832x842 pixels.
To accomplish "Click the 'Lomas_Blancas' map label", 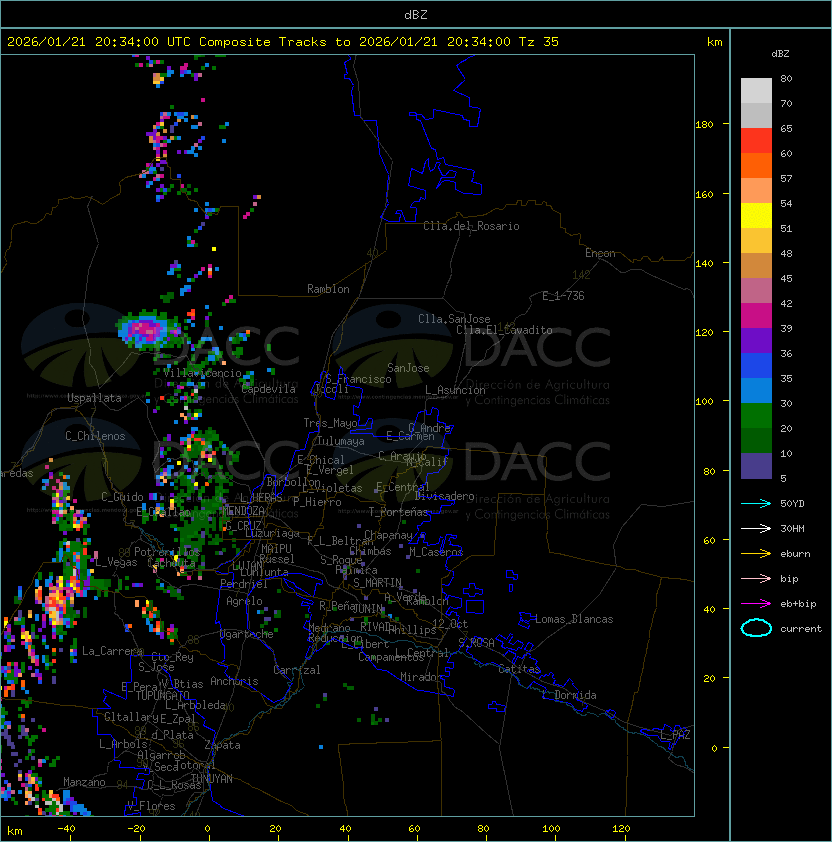I will point(574,619).
